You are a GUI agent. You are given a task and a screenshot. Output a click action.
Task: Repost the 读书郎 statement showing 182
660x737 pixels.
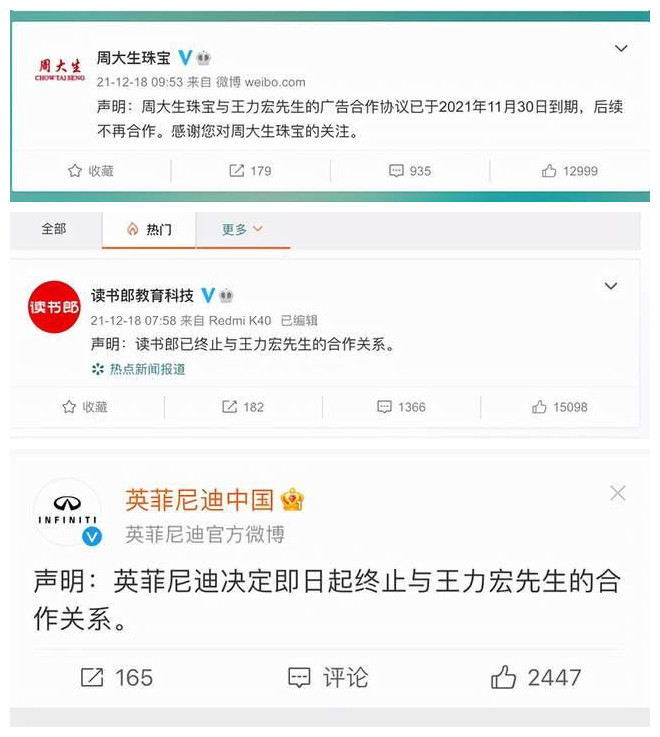pyautogui.click(x=243, y=407)
